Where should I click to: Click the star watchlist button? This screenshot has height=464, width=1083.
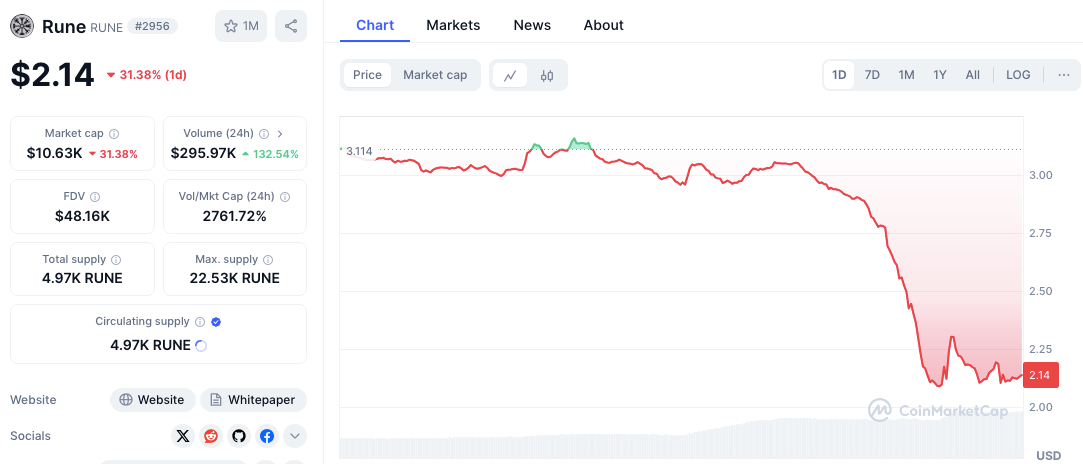241,26
